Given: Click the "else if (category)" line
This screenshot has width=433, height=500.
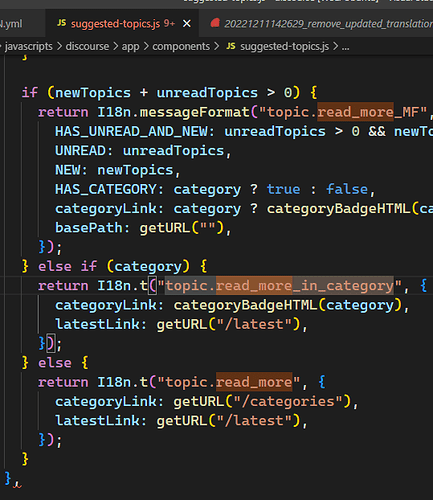Looking at the screenshot, I should coord(115,266).
